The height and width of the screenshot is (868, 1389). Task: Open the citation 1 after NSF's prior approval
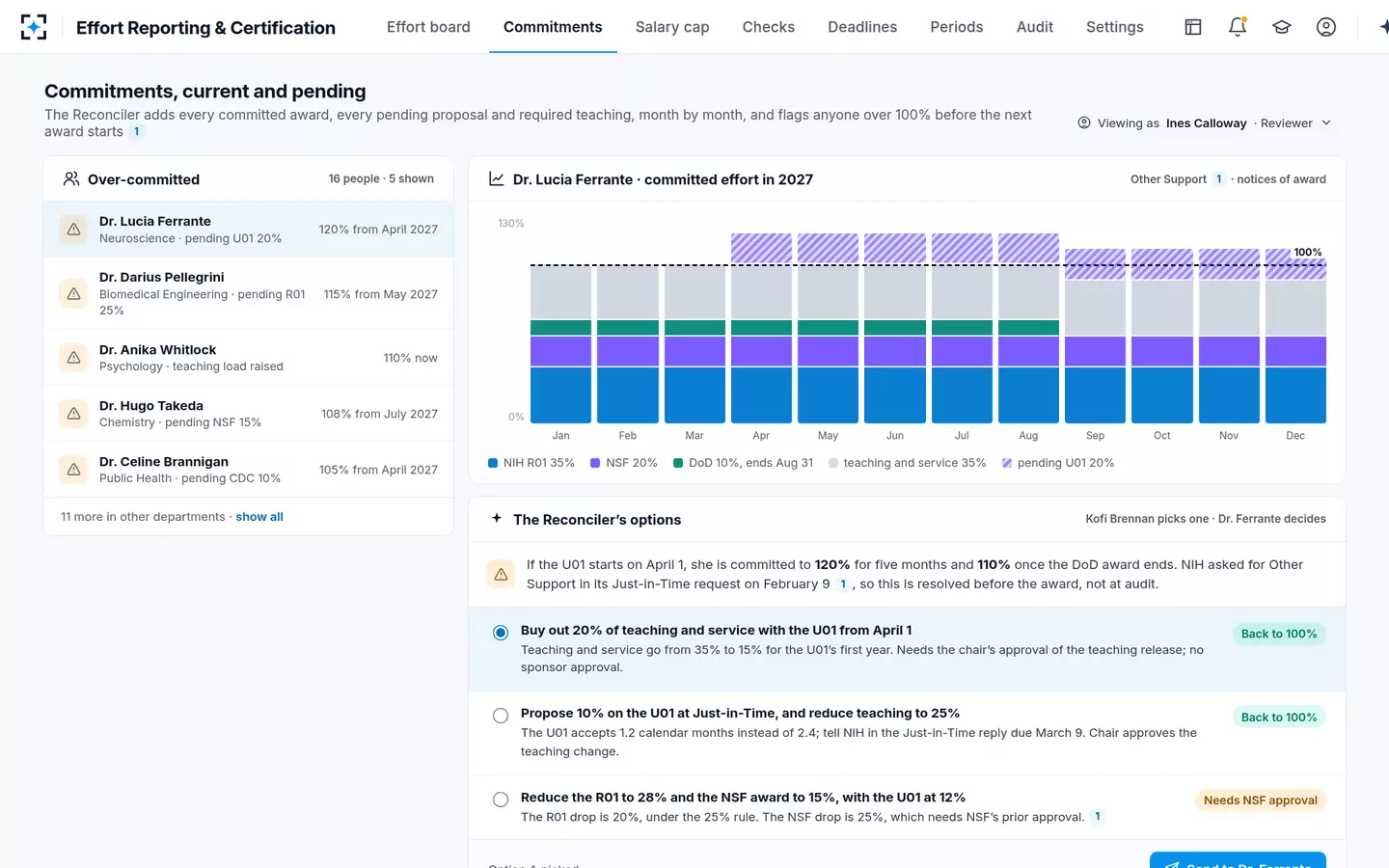pos(1098,817)
